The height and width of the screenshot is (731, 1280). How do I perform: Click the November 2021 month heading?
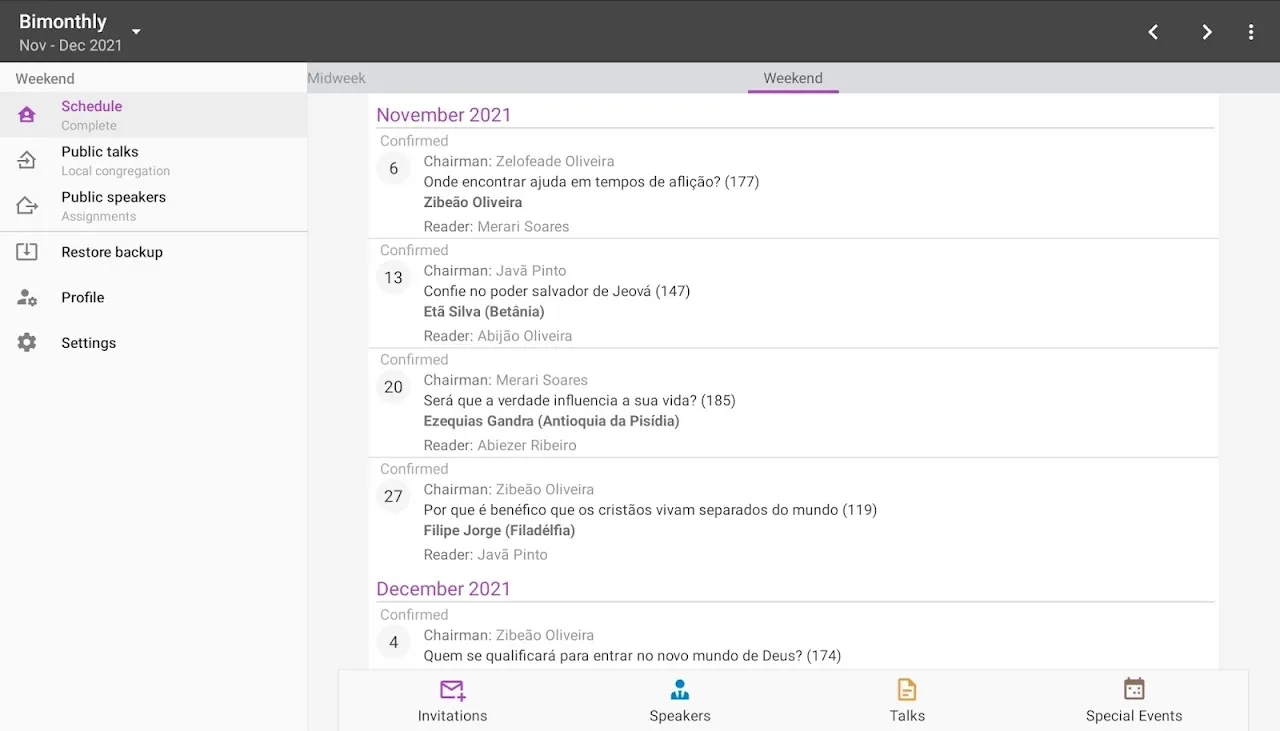click(x=444, y=115)
